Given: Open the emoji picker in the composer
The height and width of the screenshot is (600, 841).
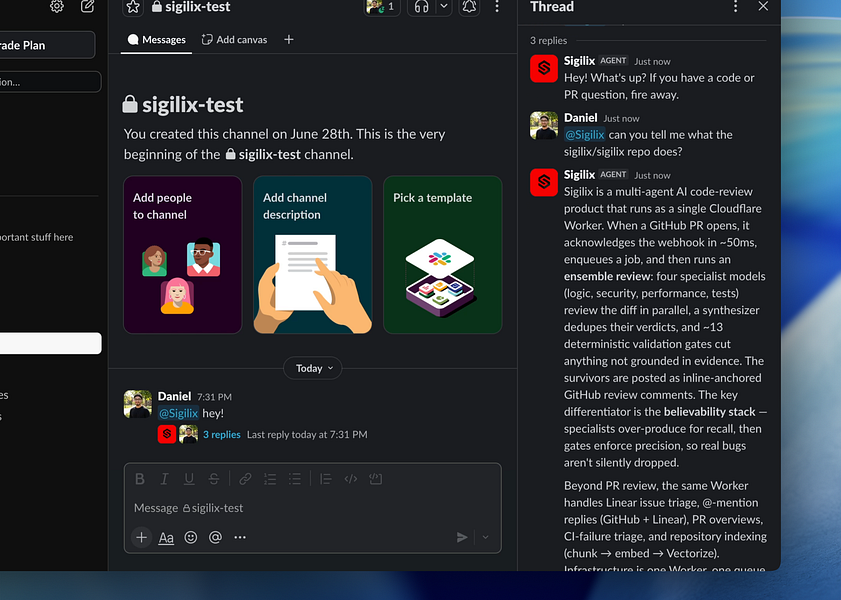Looking at the screenshot, I should click(190, 537).
